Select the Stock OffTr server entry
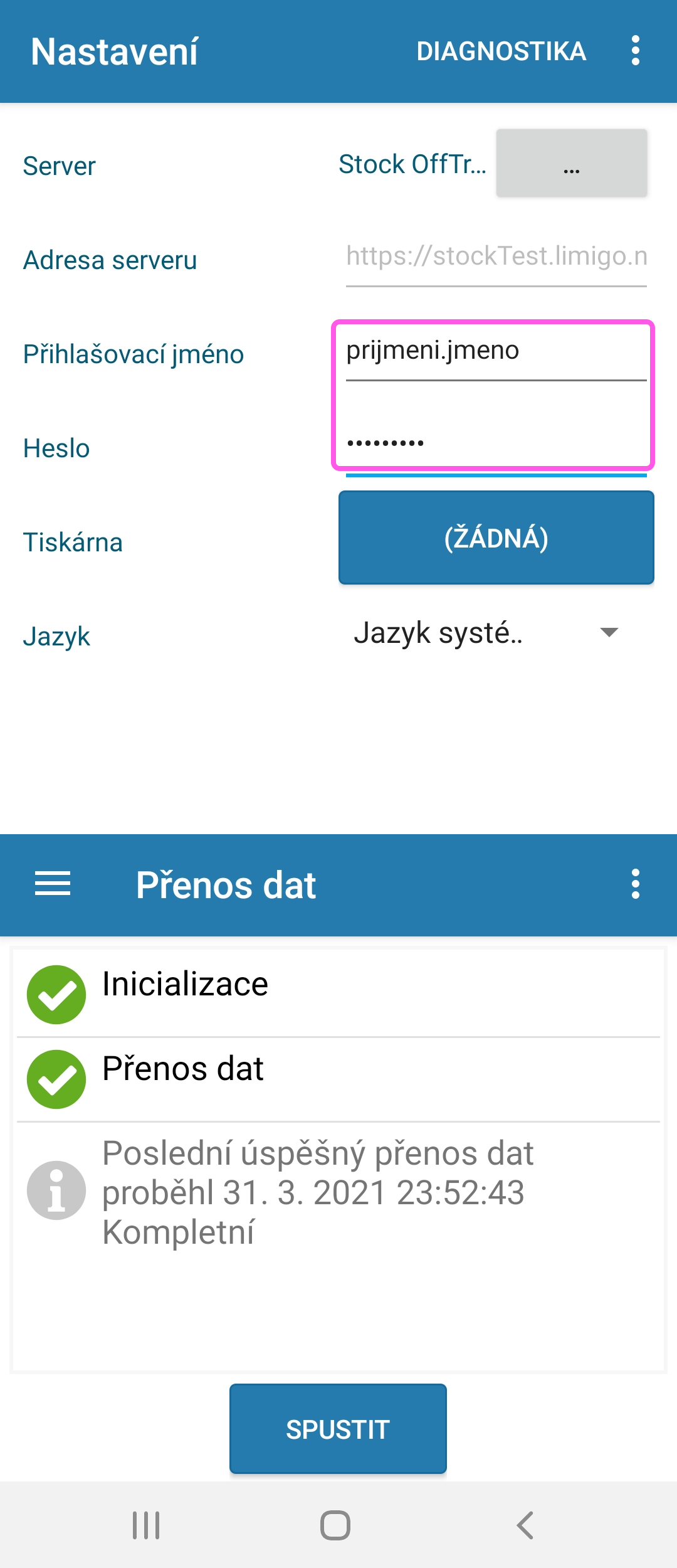The width and height of the screenshot is (677, 1568). coord(412,164)
